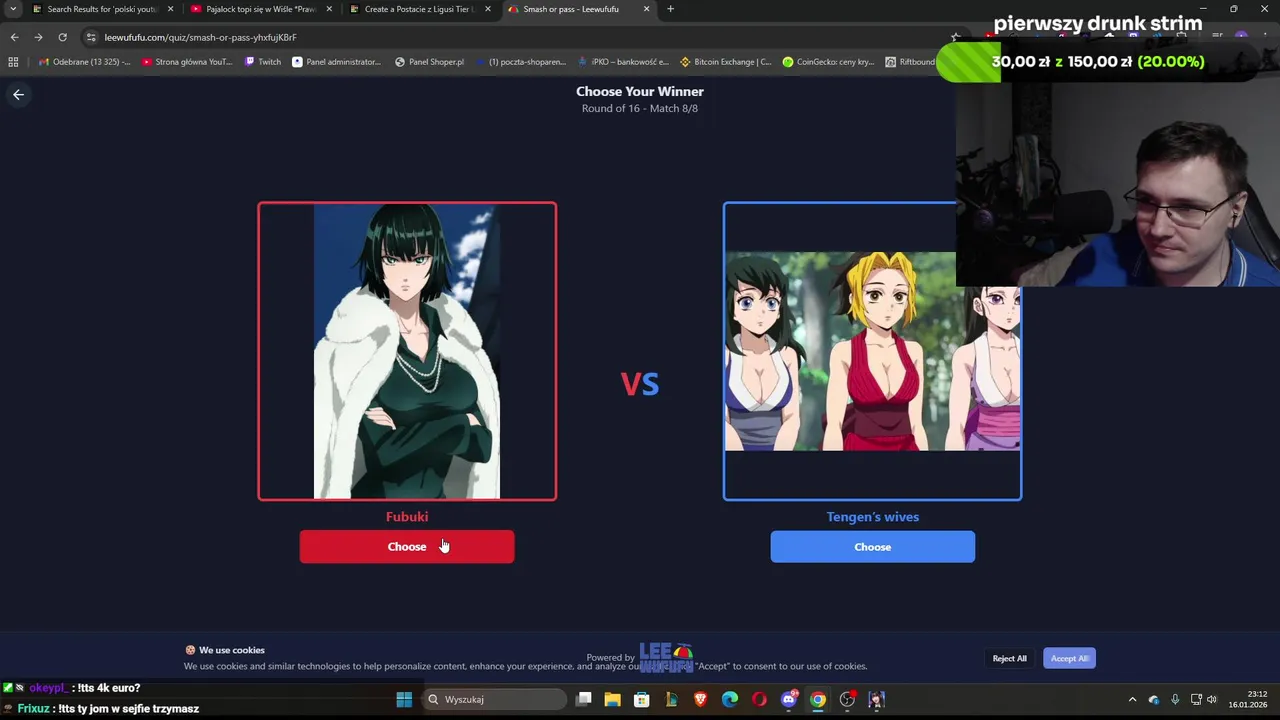Choose Tengen's wives as the winner
Viewport: 1280px width, 720px height.
click(x=872, y=547)
